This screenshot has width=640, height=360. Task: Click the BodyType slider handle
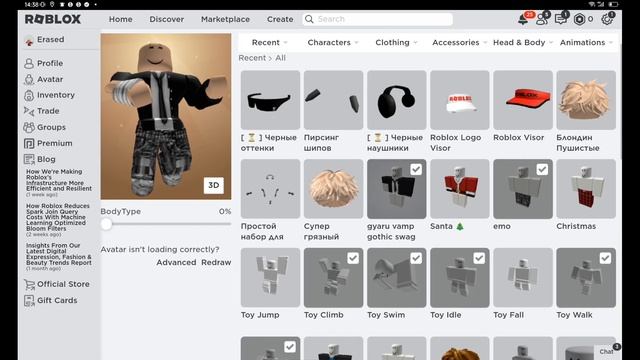106,224
